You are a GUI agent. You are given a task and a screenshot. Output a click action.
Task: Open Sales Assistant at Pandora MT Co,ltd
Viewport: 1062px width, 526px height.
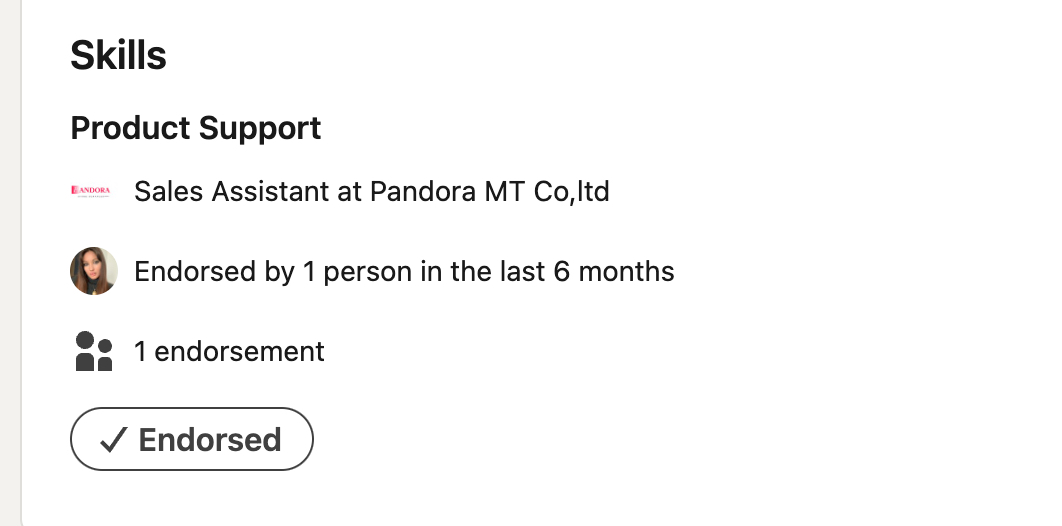371,191
